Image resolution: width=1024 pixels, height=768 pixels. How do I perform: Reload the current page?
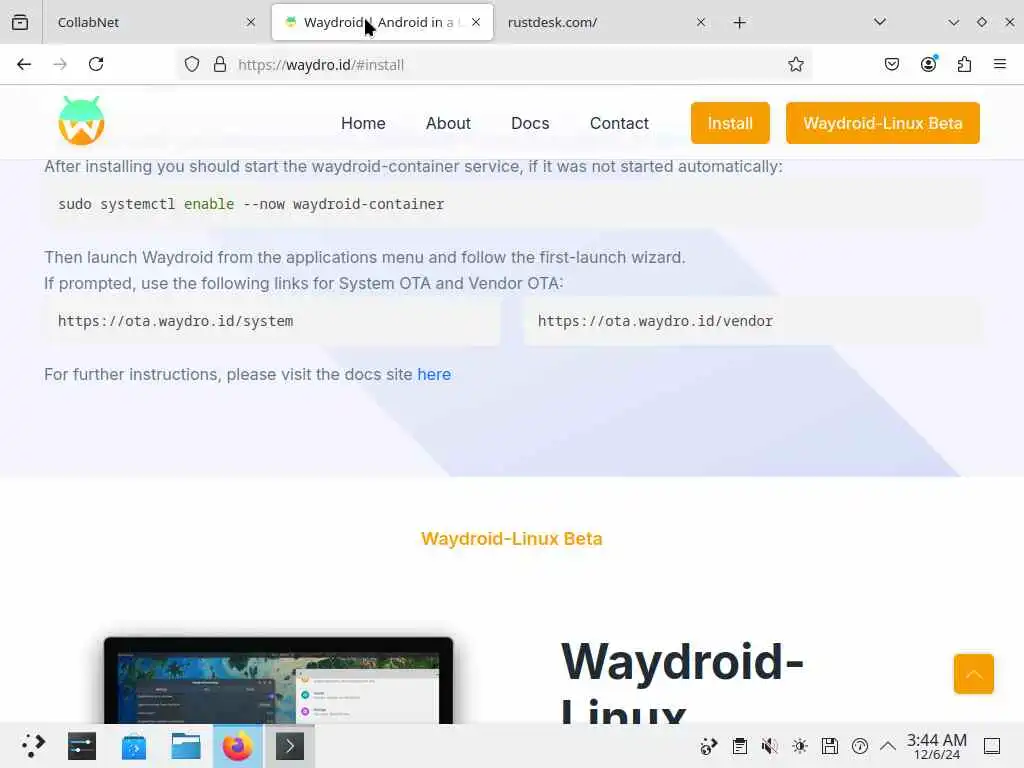(96, 64)
